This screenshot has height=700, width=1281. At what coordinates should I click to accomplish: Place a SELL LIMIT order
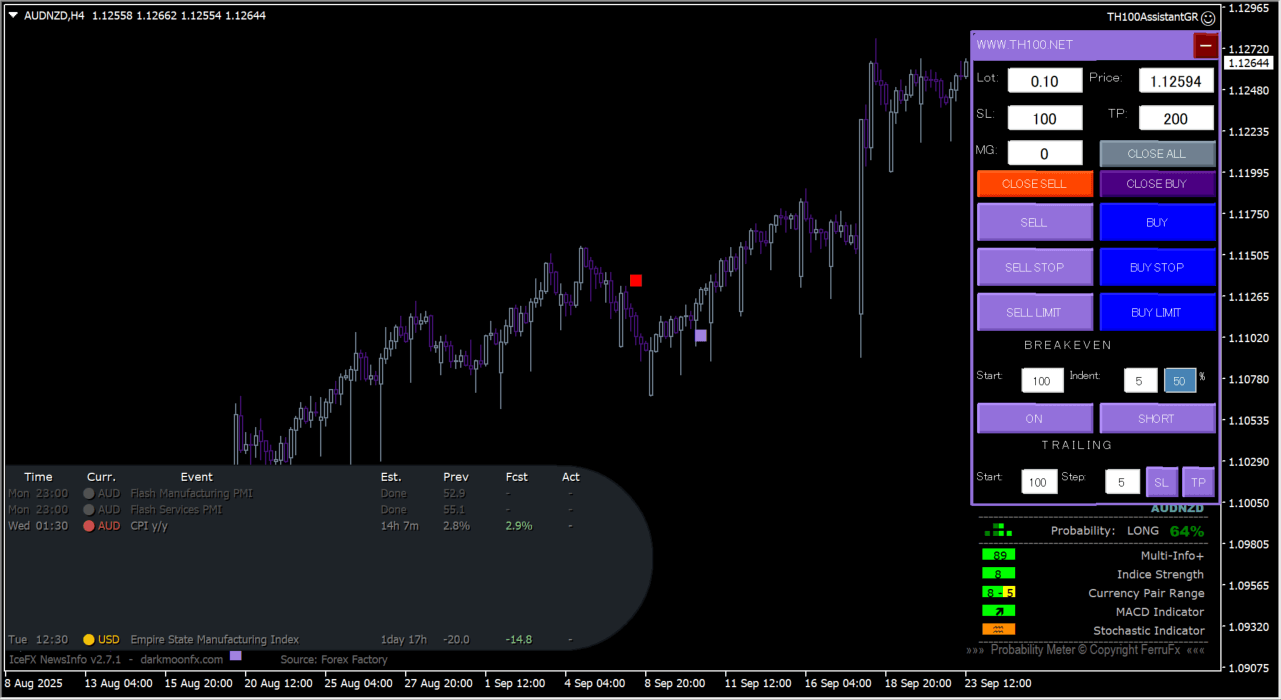(x=1034, y=312)
